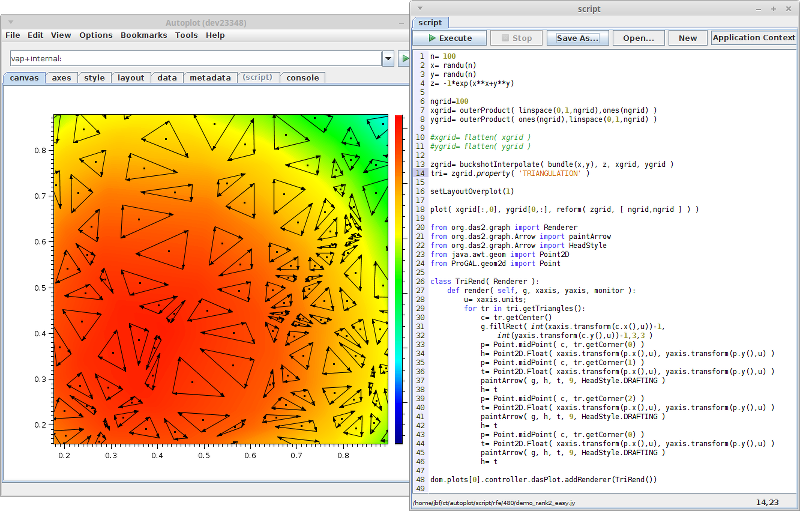The image size is (800, 511).
Task: Click the vap+internal address text field
Action: [x=190, y=59]
